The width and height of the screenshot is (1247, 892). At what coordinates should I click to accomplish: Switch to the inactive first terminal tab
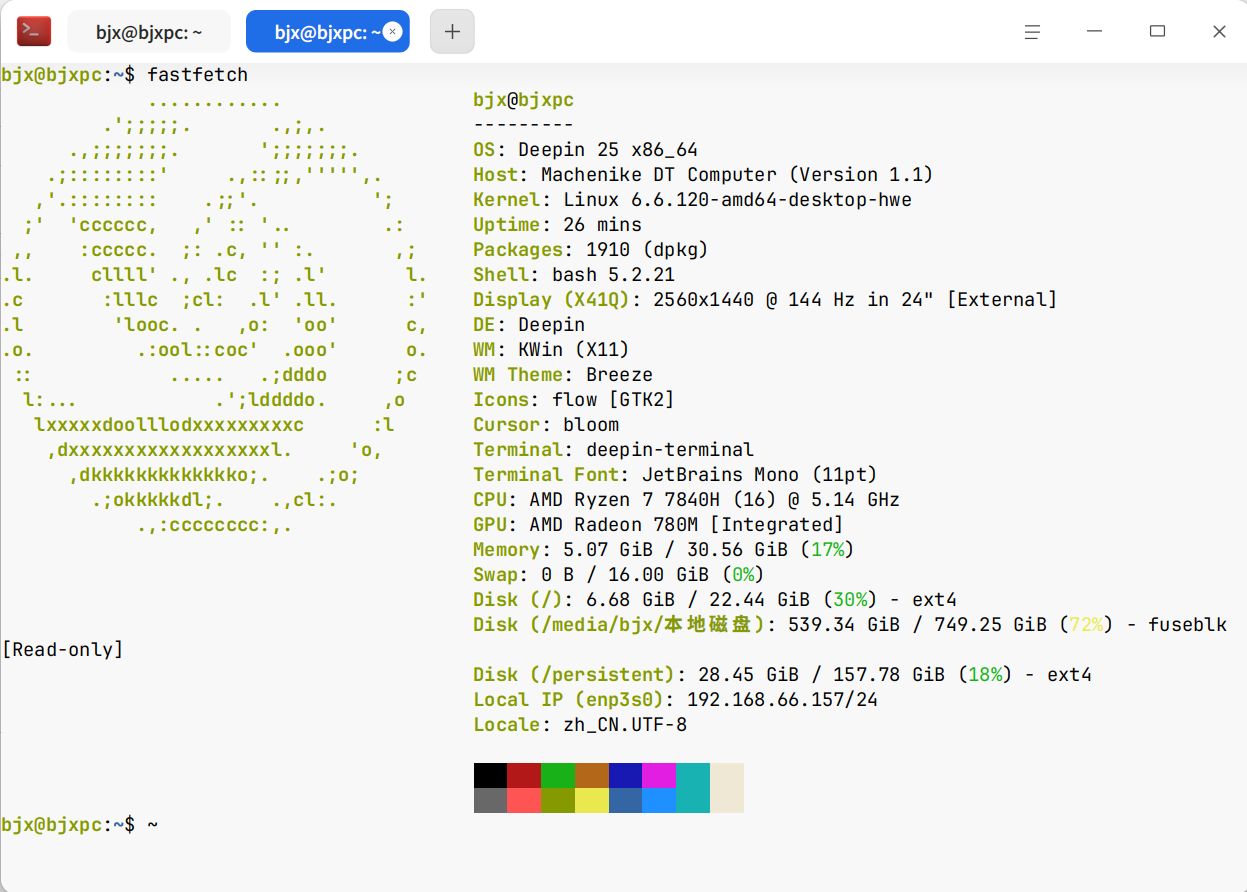click(149, 32)
